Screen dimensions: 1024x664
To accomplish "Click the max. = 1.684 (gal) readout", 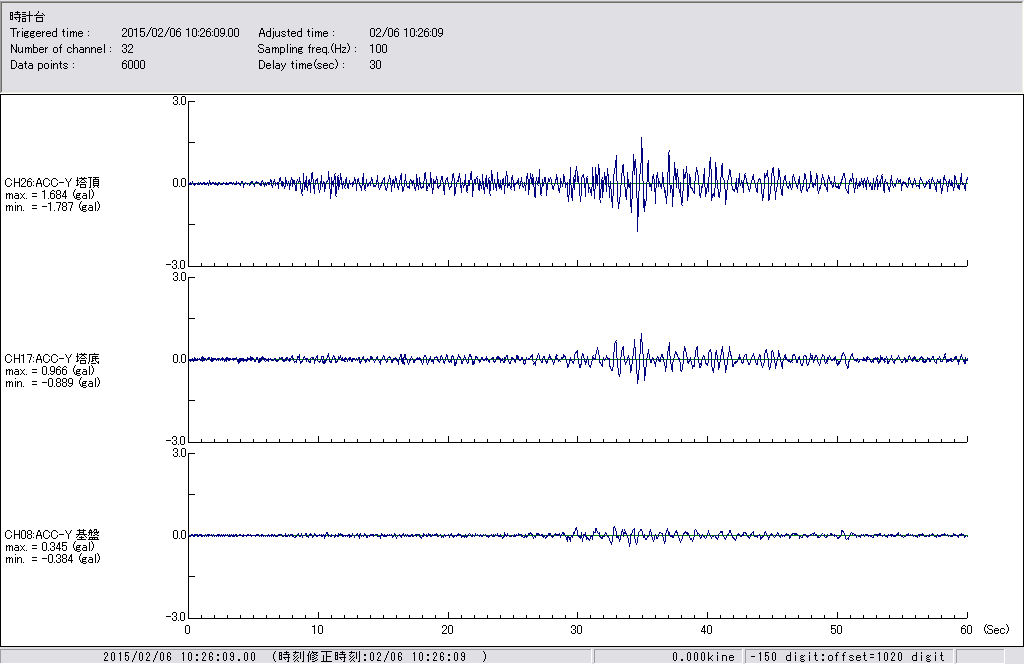I will 49,195.
